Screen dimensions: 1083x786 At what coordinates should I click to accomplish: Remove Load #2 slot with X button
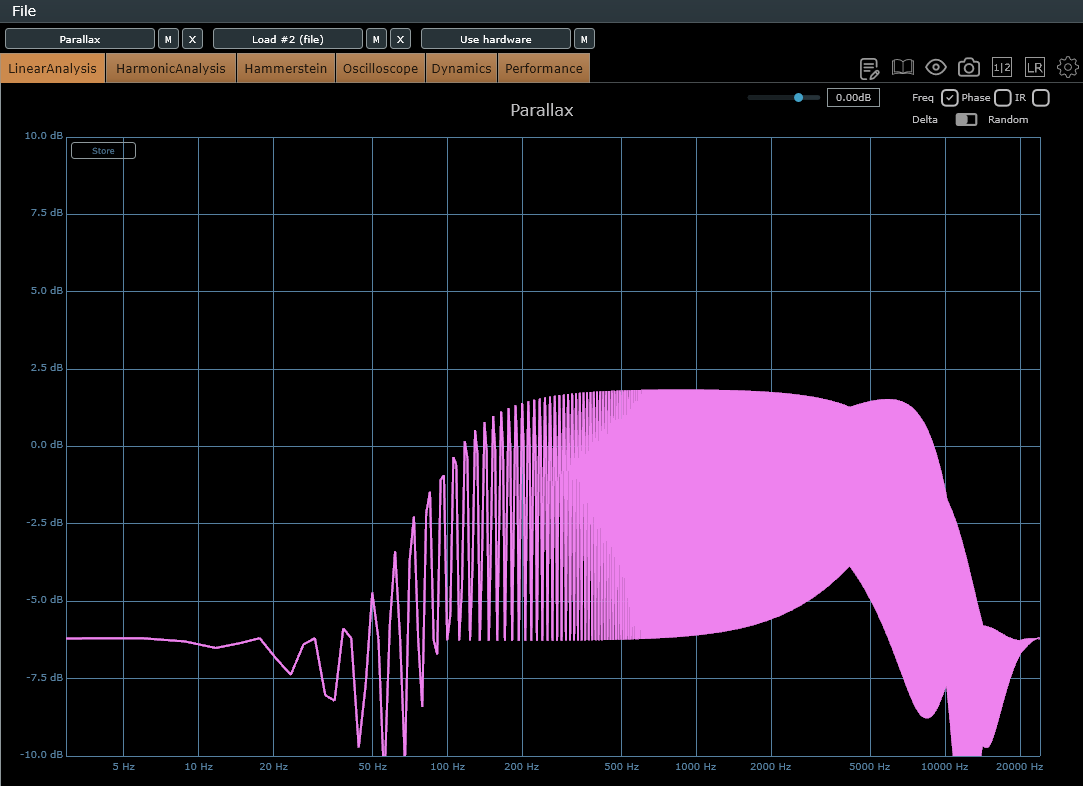point(401,39)
